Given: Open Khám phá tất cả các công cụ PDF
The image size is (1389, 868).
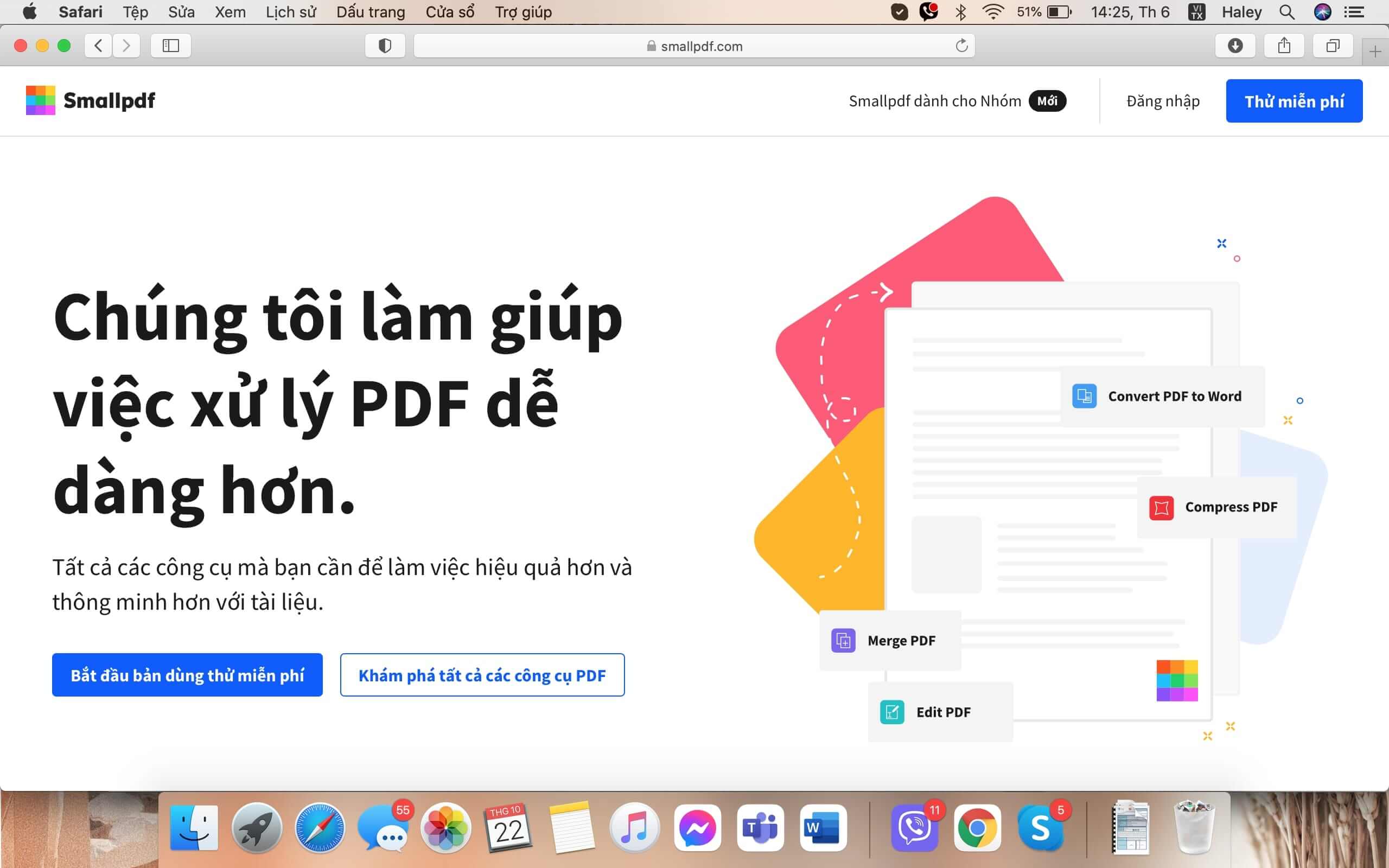Looking at the screenshot, I should pos(482,675).
